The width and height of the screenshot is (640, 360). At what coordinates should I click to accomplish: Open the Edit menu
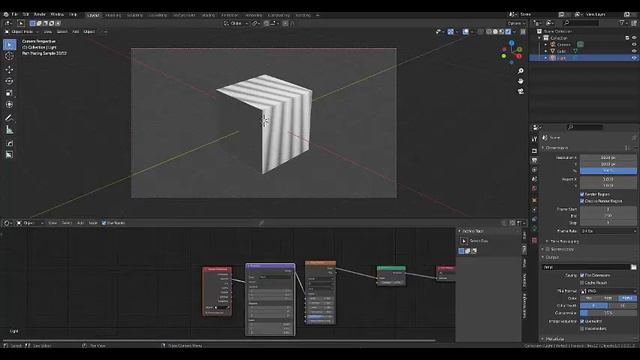click(26, 15)
